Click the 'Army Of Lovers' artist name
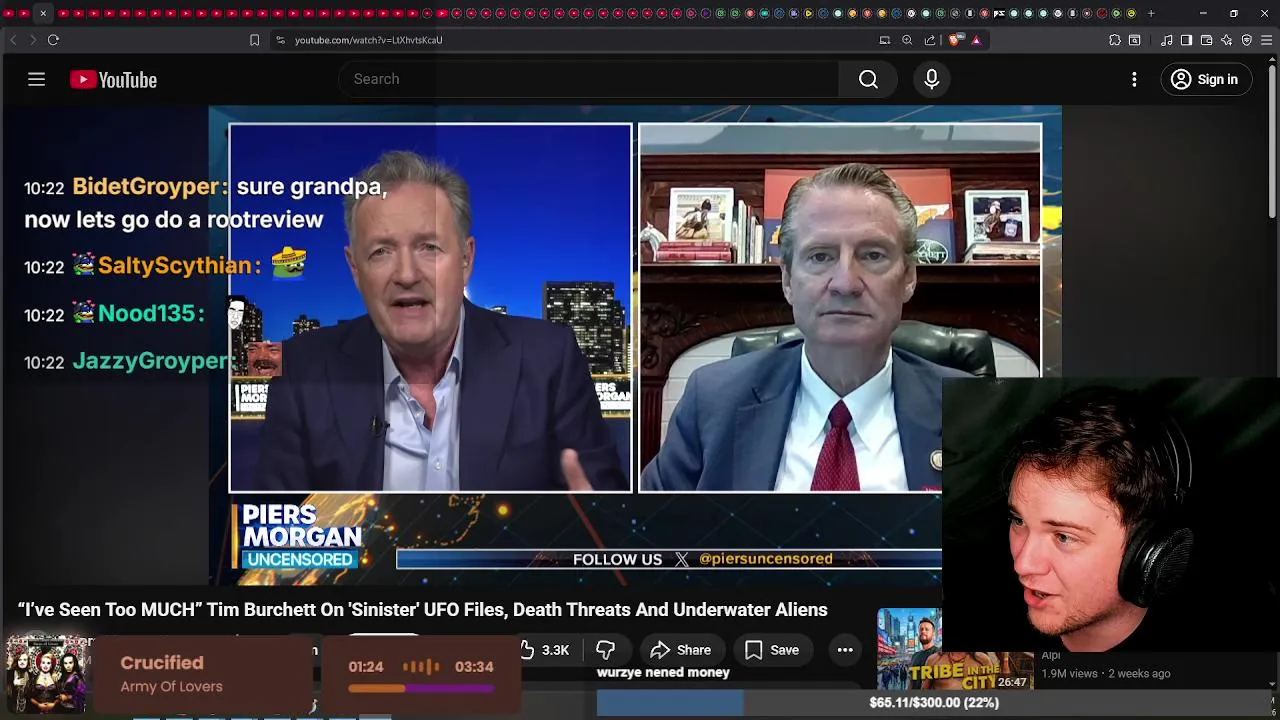 pyautogui.click(x=171, y=687)
